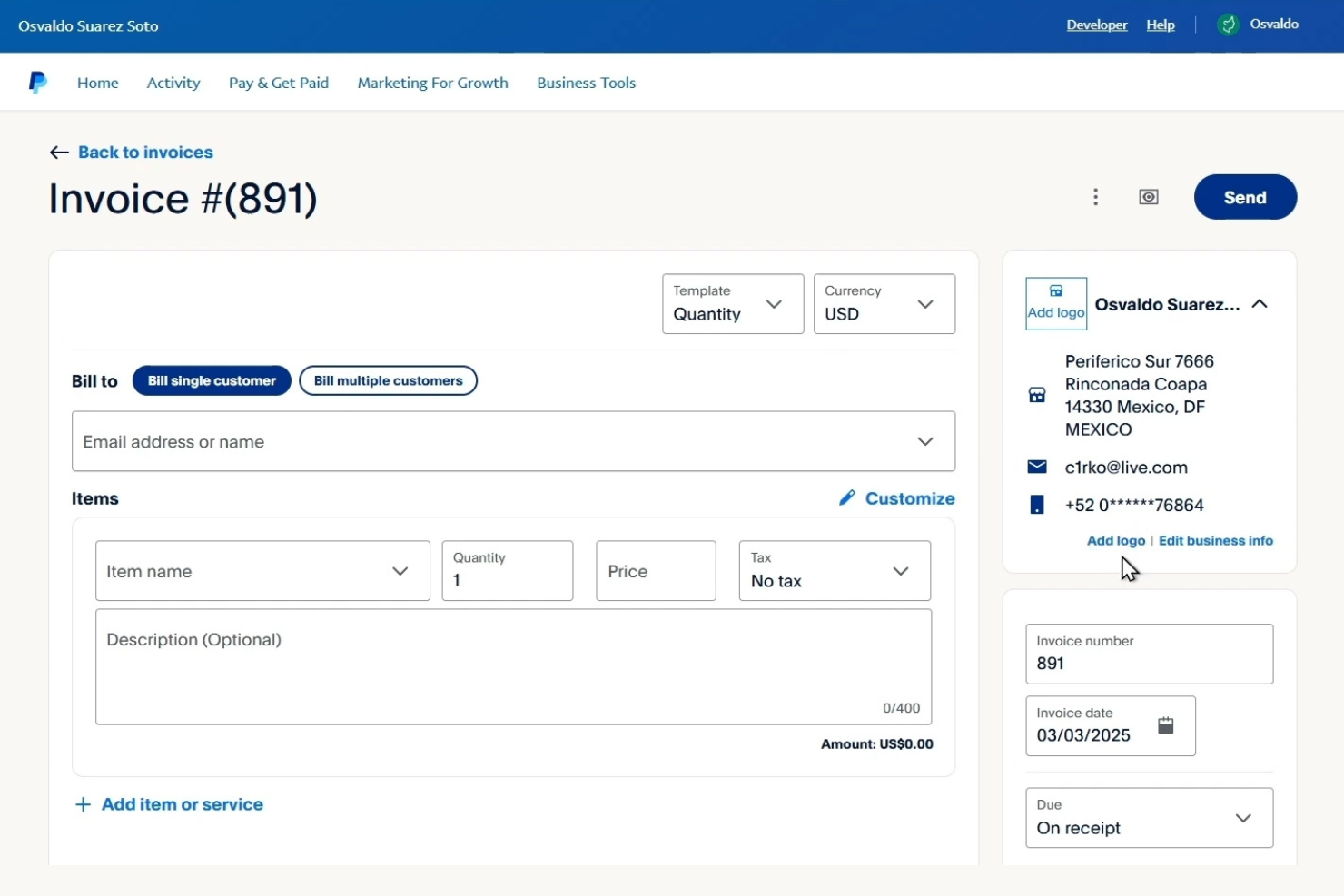Image resolution: width=1344 pixels, height=896 pixels.
Task: Click the plus icon to add item or service
Action: [83, 804]
